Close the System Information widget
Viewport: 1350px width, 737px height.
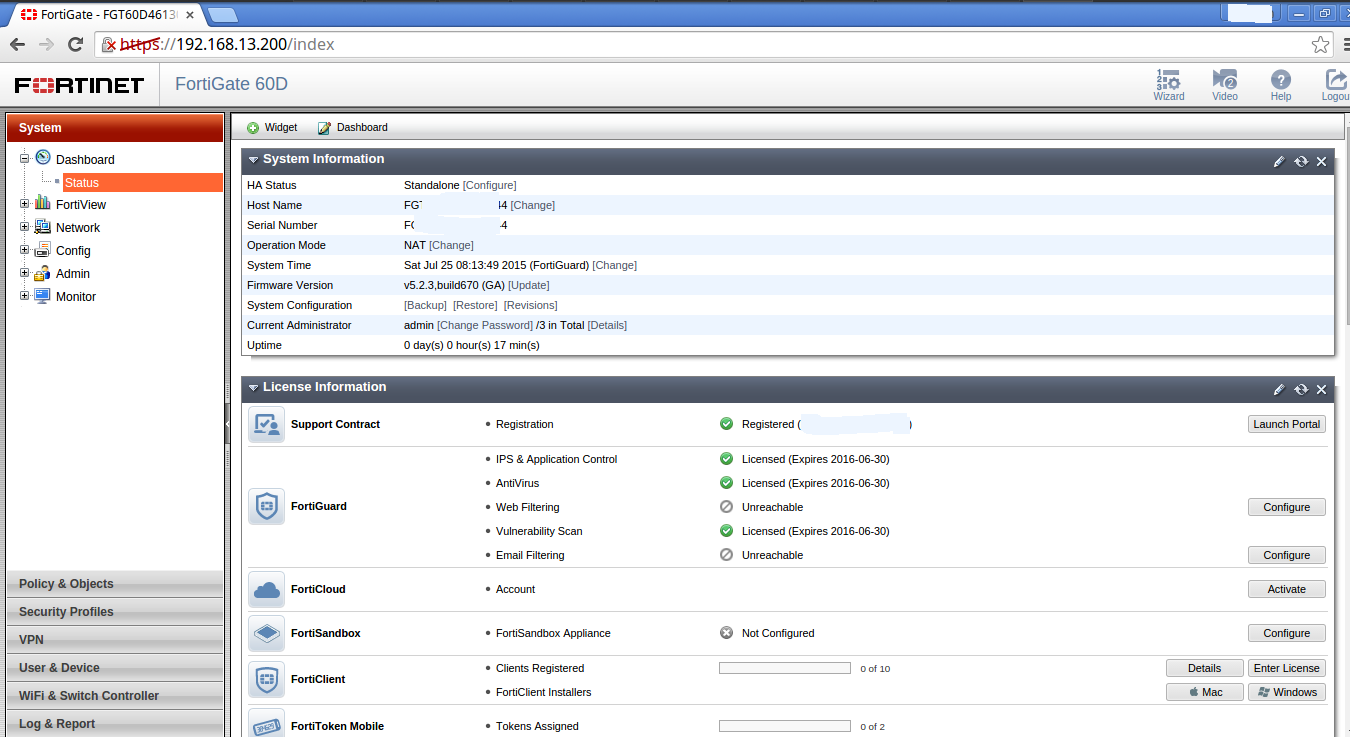1321,161
